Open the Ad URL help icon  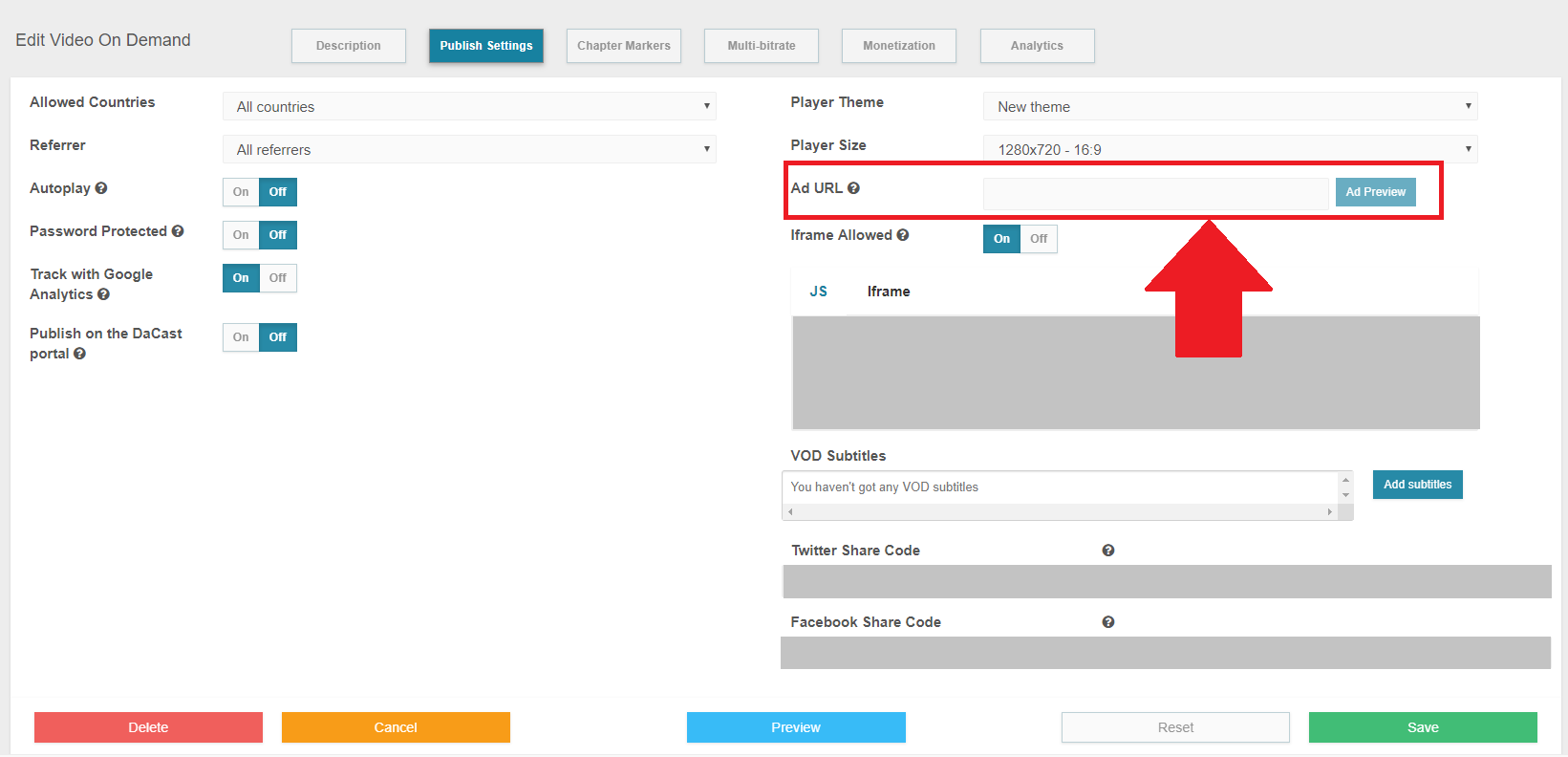(x=853, y=188)
